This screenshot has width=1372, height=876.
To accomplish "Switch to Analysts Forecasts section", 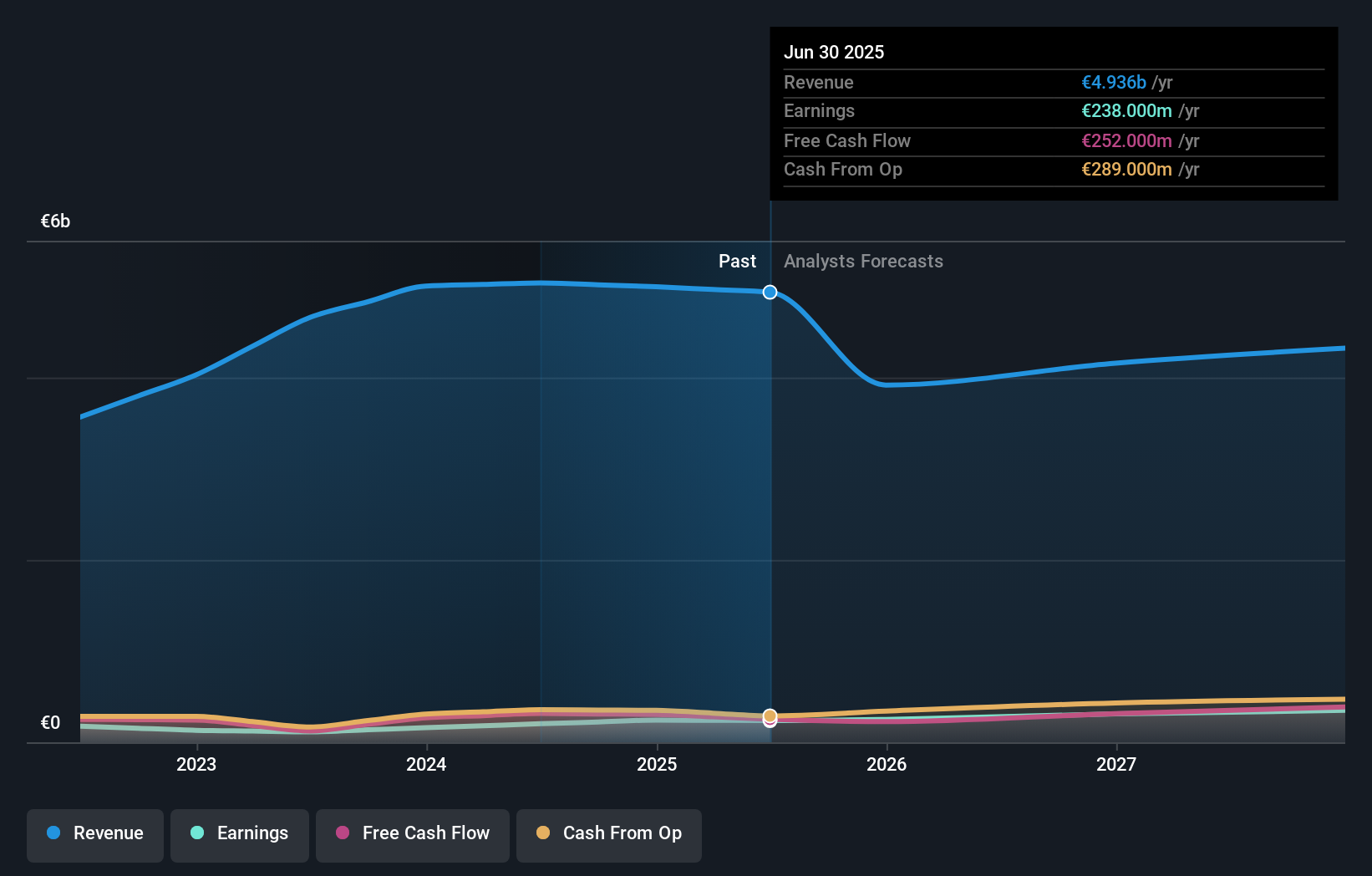I will pyautogui.click(x=863, y=261).
